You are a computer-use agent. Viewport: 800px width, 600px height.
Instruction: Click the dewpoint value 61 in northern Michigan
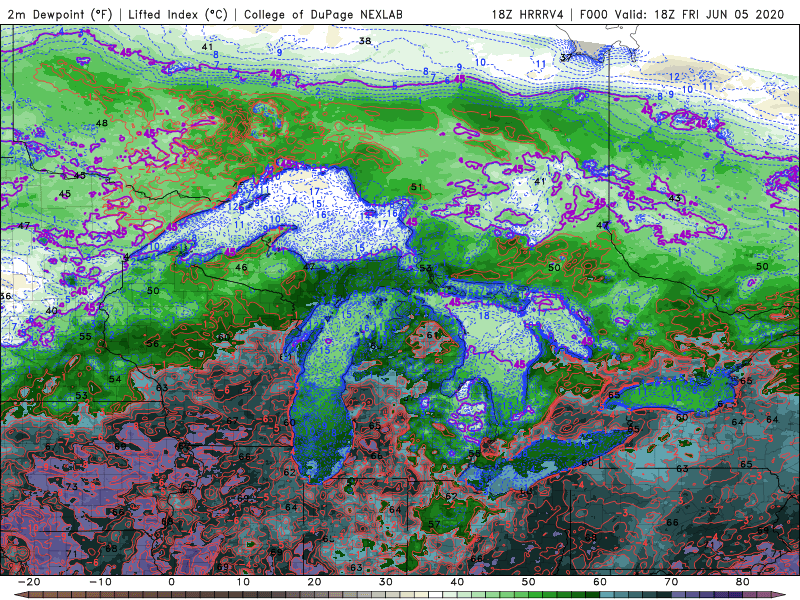[433, 335]
